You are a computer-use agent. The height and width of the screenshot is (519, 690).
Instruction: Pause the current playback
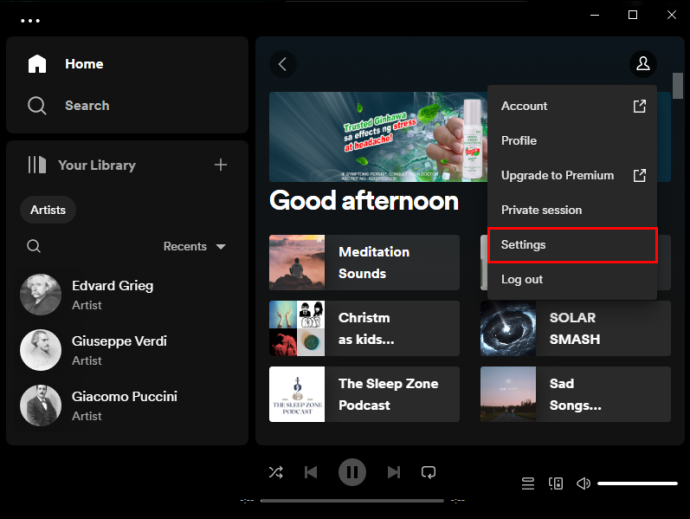coord(352,472)
